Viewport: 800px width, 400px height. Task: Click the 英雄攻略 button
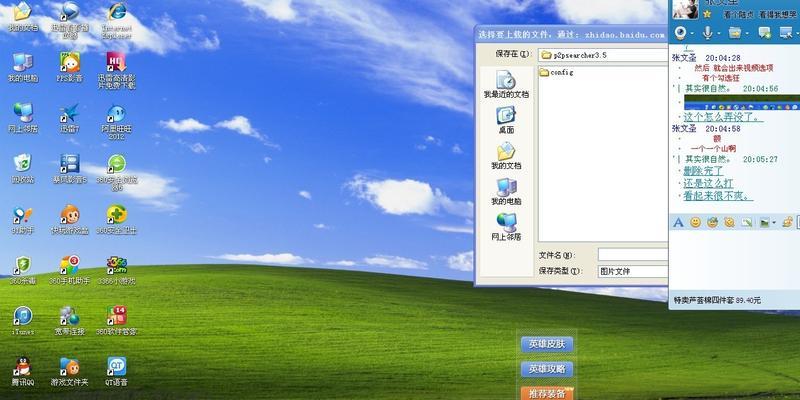tap(547, 369)
